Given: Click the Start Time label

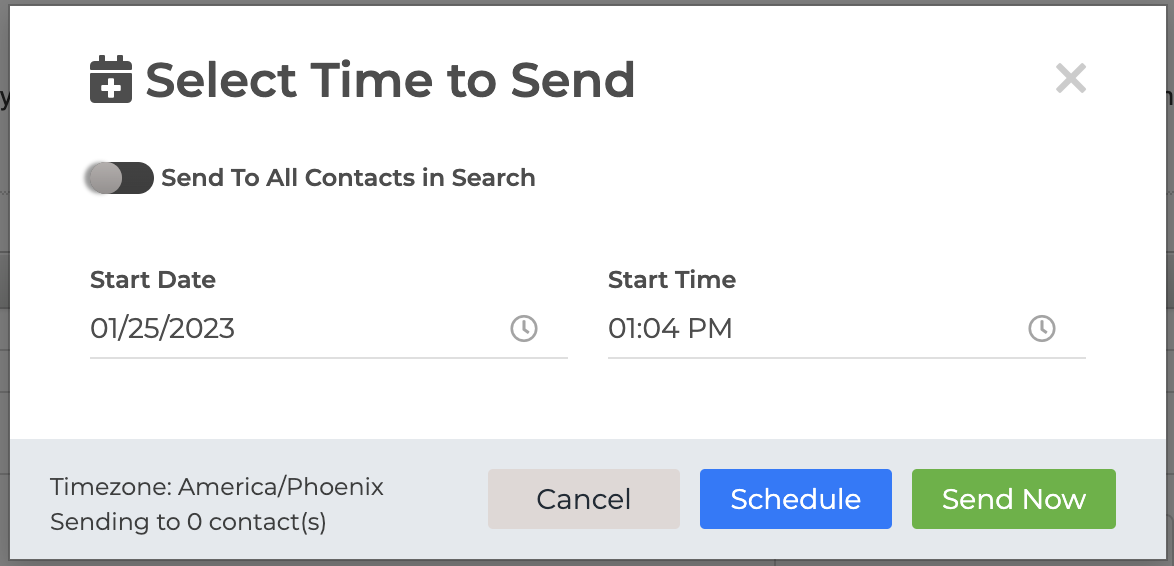Looking at the screenshot, I should pos(672,280).
